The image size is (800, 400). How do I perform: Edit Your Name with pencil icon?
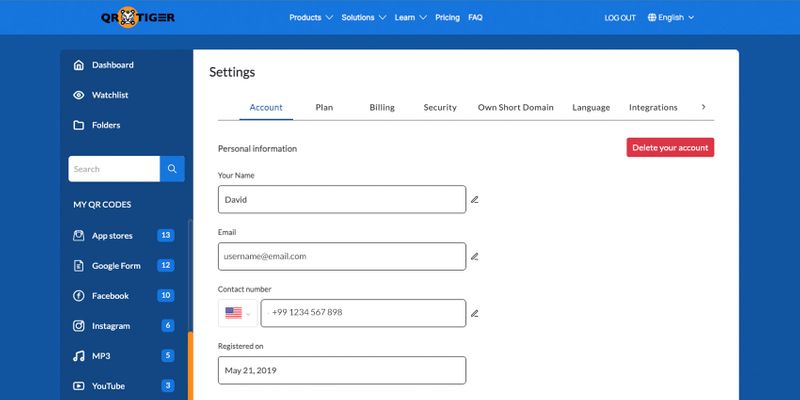[x=474, y=199]
